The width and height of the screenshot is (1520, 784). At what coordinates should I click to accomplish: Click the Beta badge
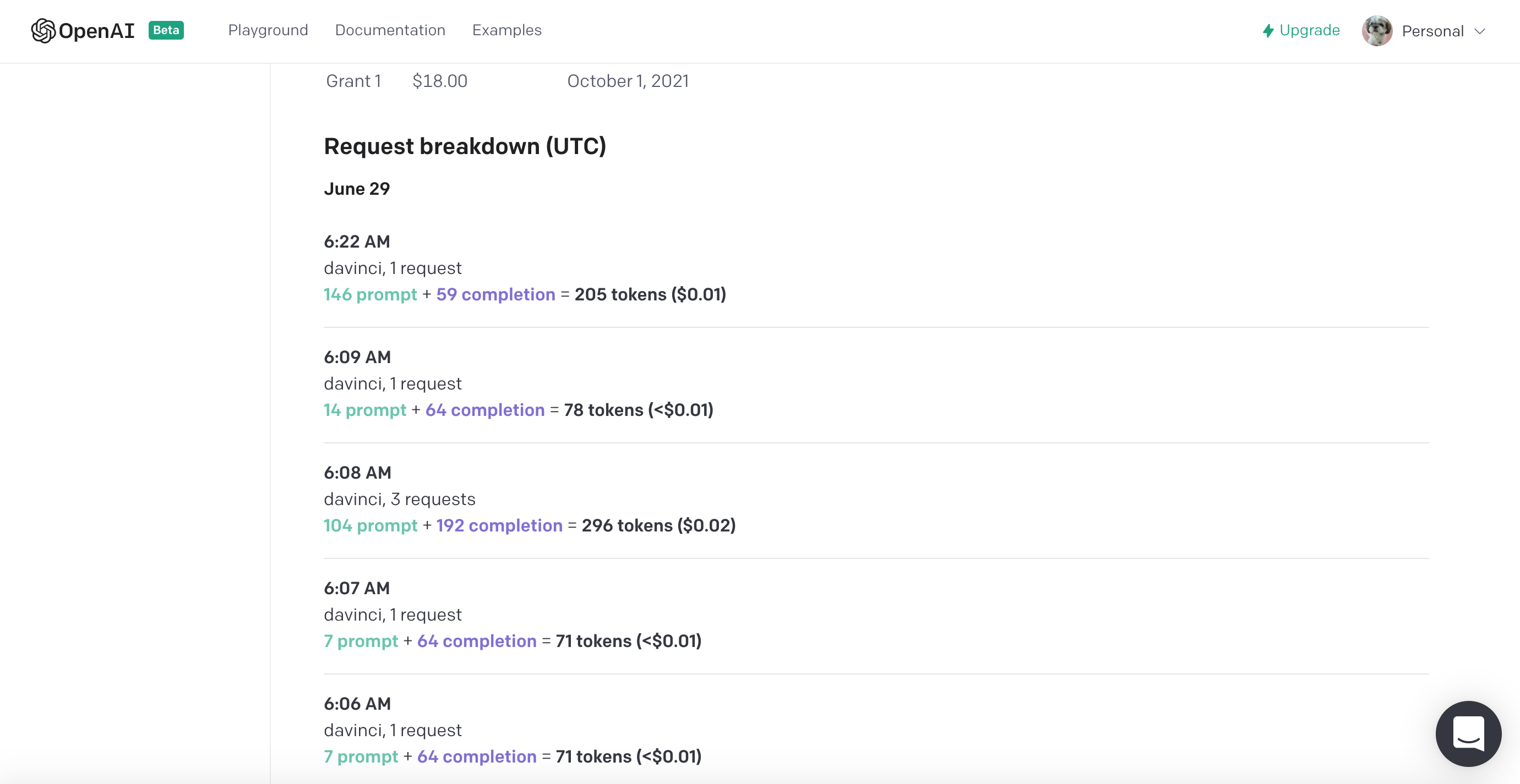click(166, 30)
